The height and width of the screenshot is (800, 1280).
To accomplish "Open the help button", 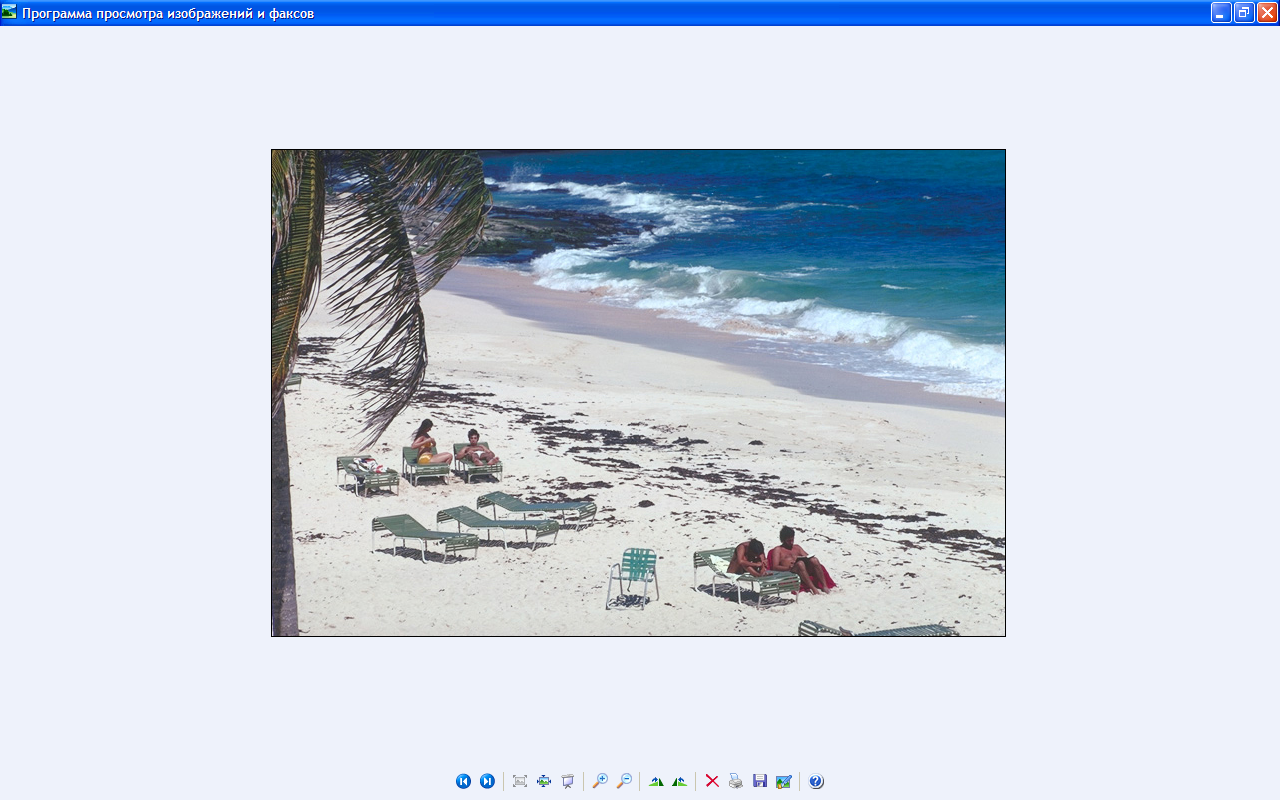I will click(816, 781).
